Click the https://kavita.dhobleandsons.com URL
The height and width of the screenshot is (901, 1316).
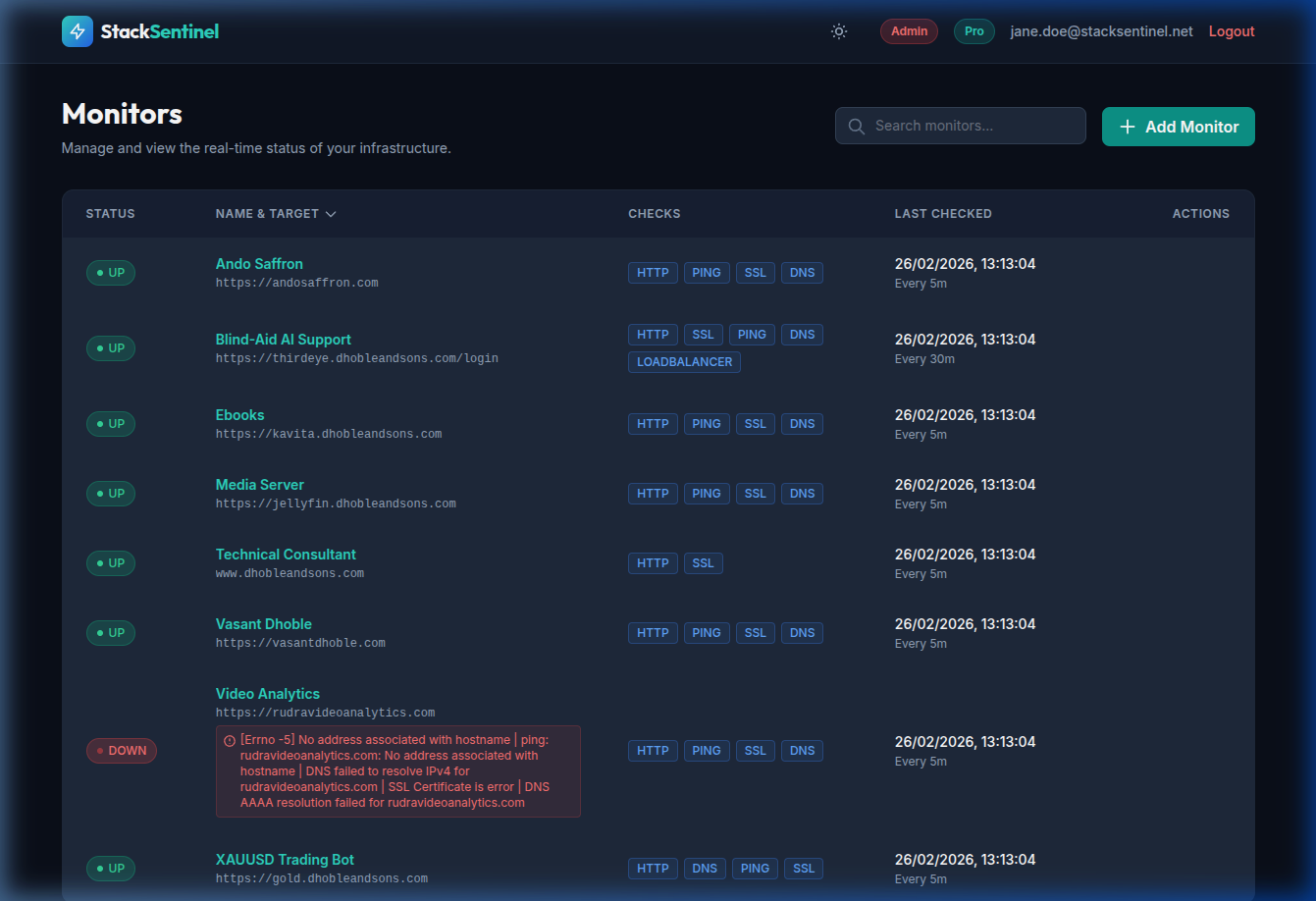point(329,434)
